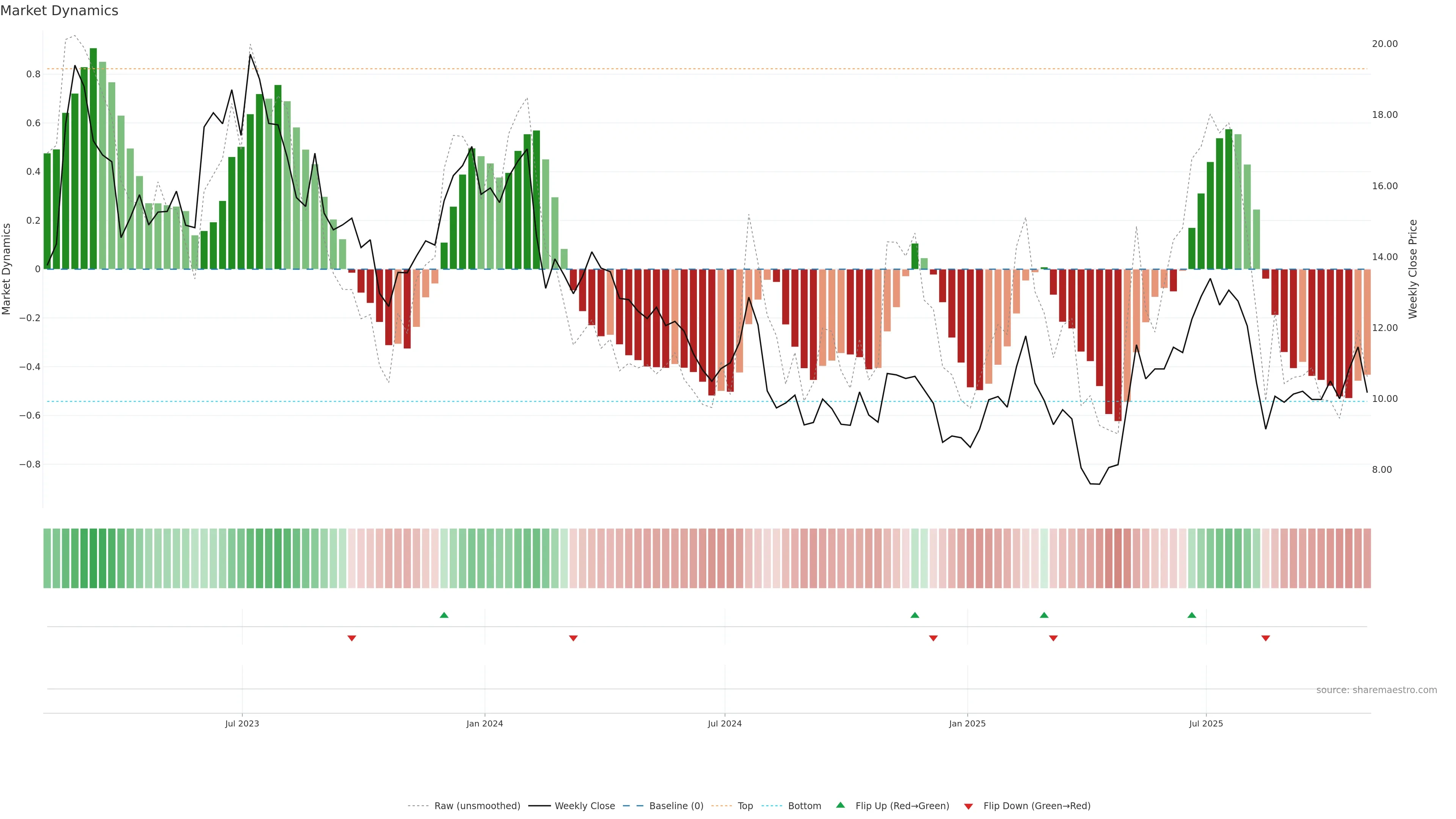This screenshot has width=1456, height=819.
Task: Click the Jan 2024 x-axis label
Action: tap(485, 723)
